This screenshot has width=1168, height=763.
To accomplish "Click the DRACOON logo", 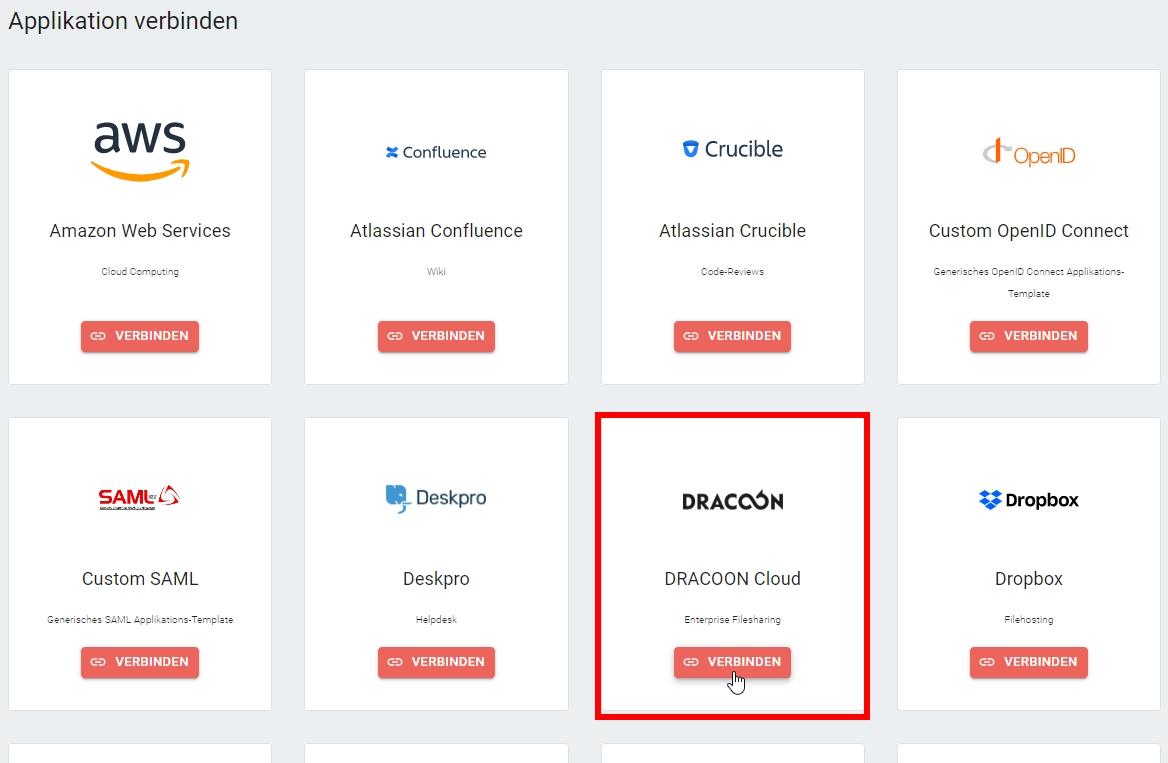I will point(732,501).
